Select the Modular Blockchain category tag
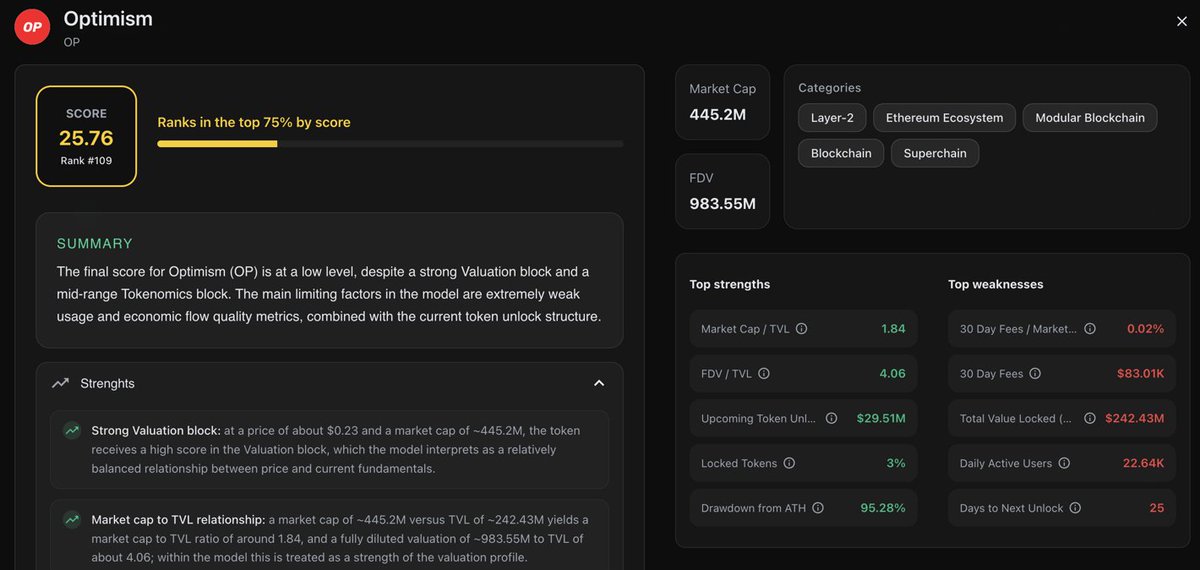 point(1090,118)
